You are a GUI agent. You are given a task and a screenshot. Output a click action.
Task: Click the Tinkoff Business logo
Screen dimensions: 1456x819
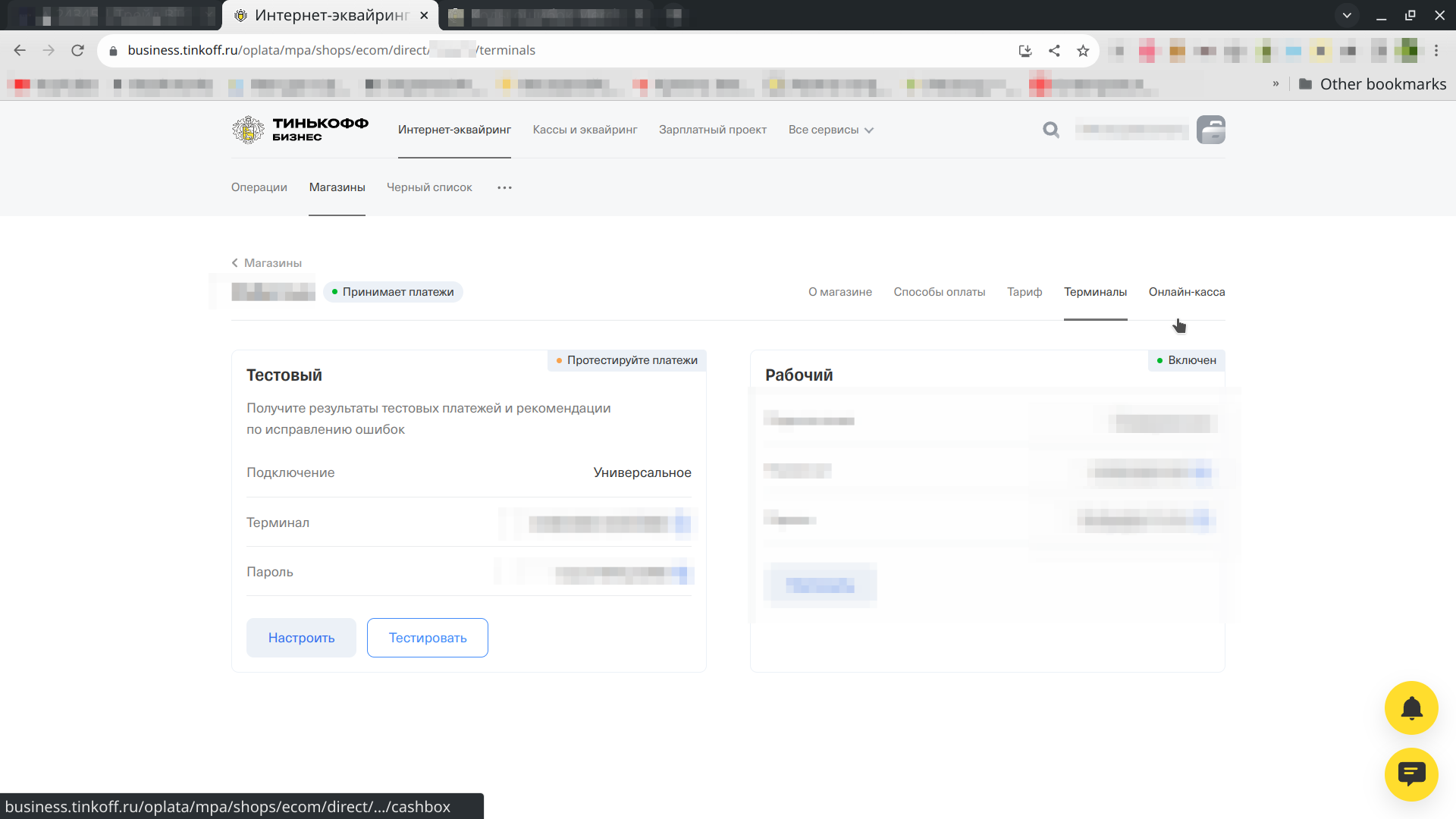click(300, 130)
